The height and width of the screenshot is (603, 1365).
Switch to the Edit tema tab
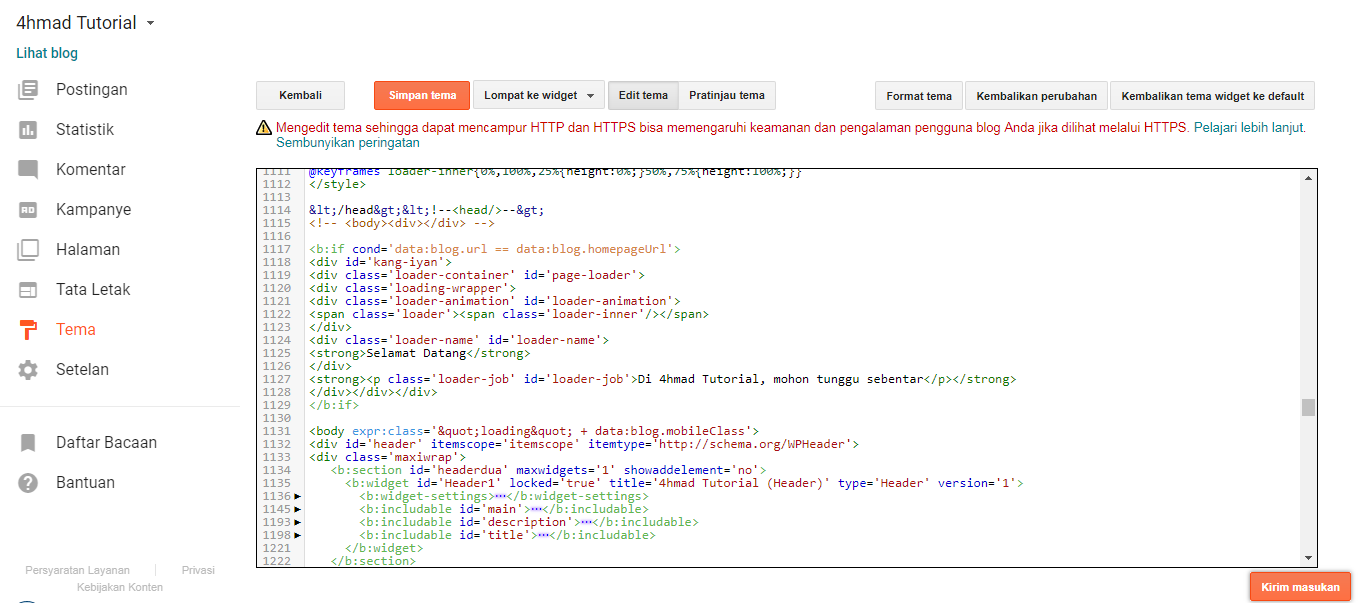[x=643, y=96]
